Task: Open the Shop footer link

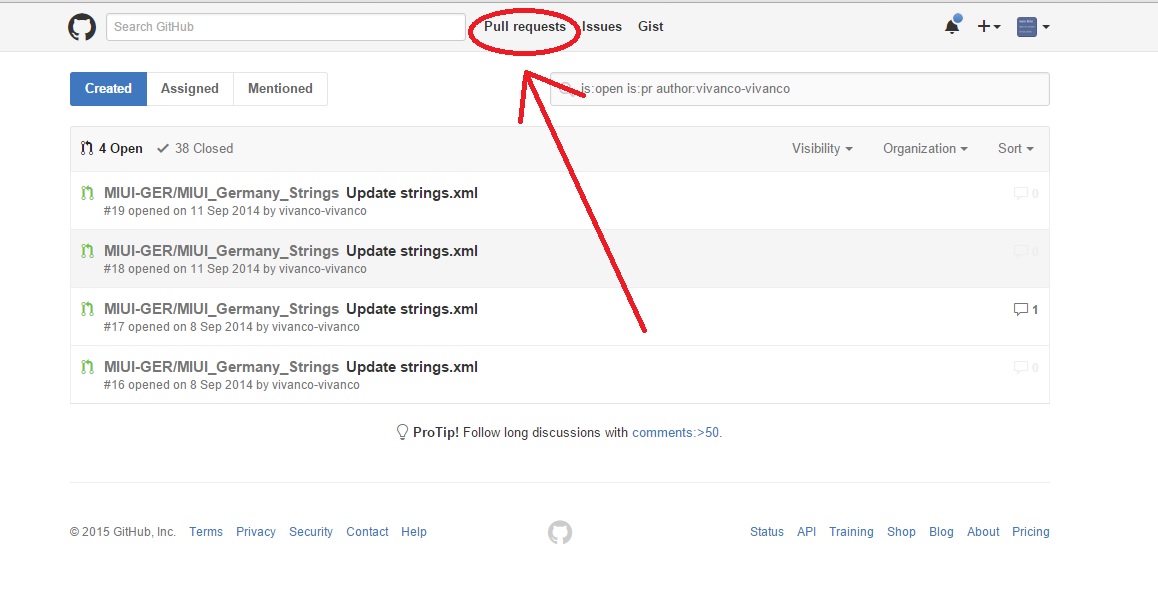Action: click(901, 532)
